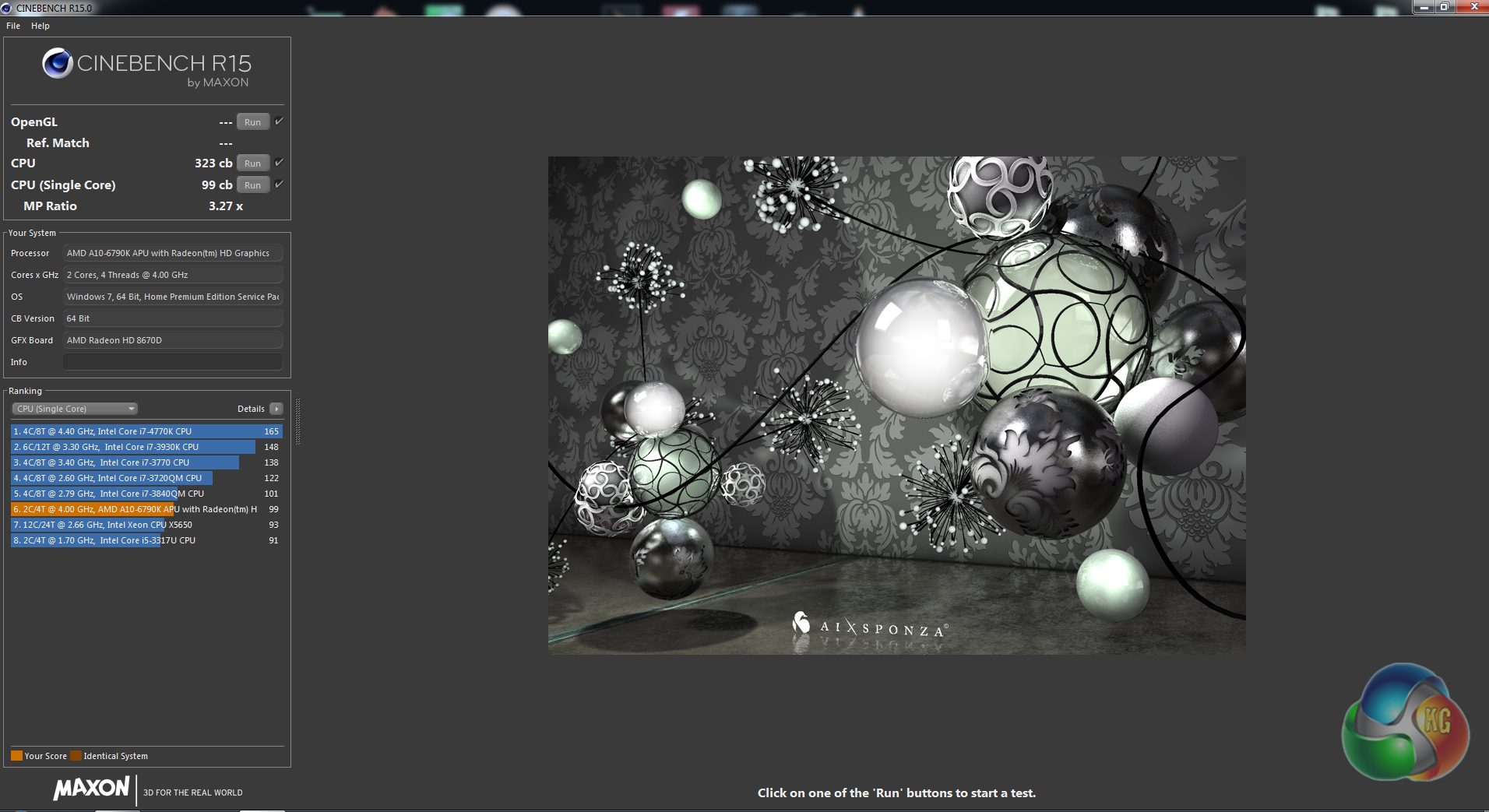This screenshot has width=1489, height=812.
Task: Click the orange Your Score legend swatch
Action: coord(16,756)
